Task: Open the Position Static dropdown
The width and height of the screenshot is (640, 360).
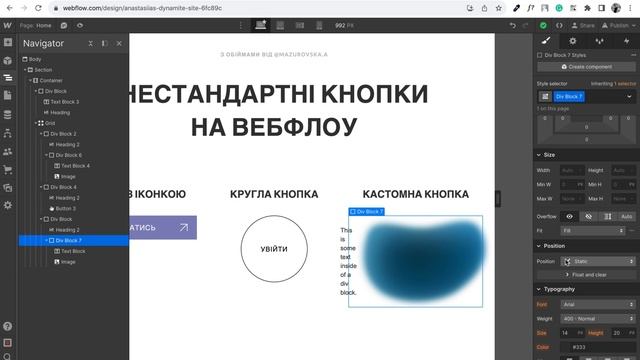Action: tap(598, 261)
